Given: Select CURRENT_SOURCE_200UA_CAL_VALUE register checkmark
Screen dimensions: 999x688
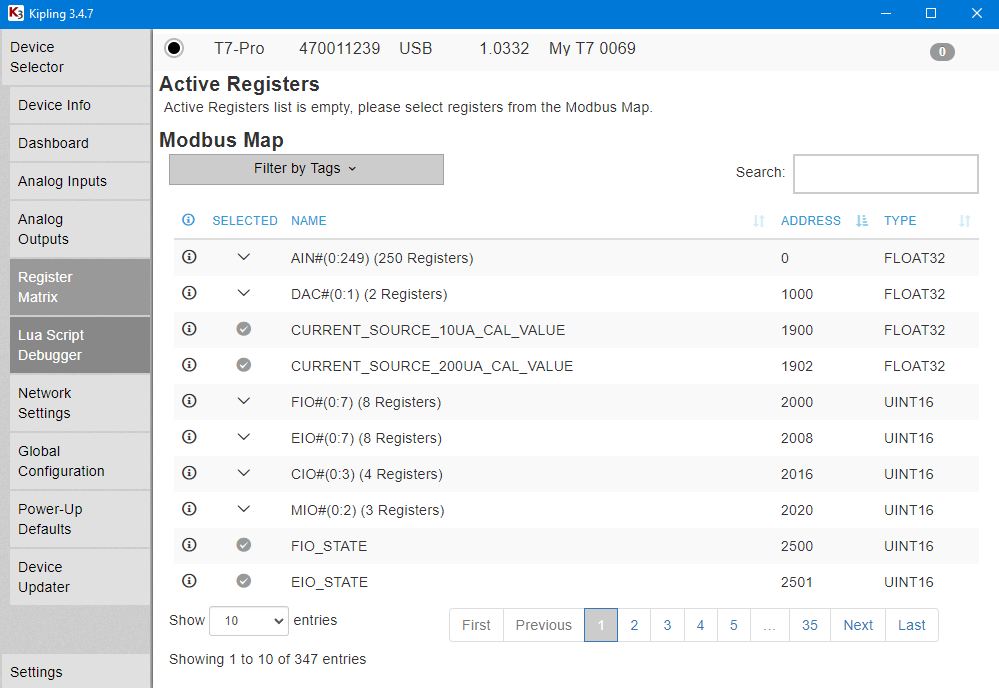Looking at the screenshot, I should (244, 365).
